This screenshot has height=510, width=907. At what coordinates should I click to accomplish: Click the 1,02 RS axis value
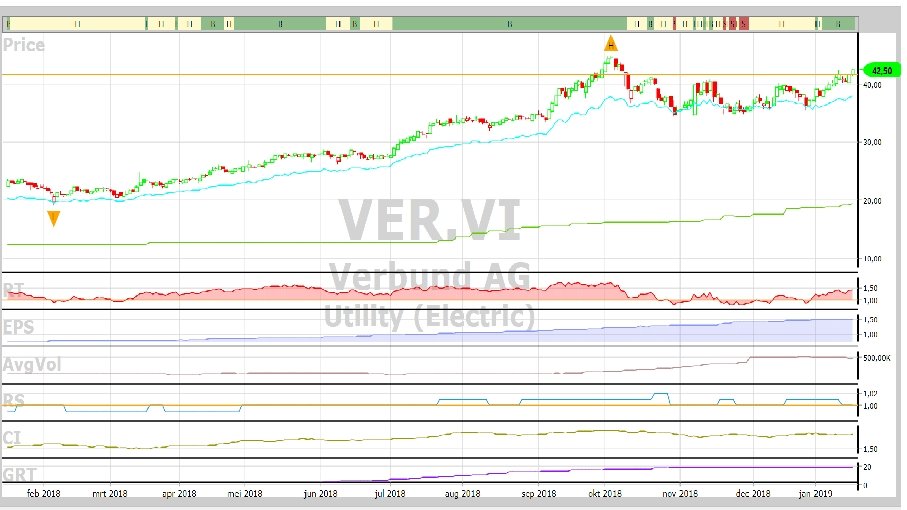point(870,393)
